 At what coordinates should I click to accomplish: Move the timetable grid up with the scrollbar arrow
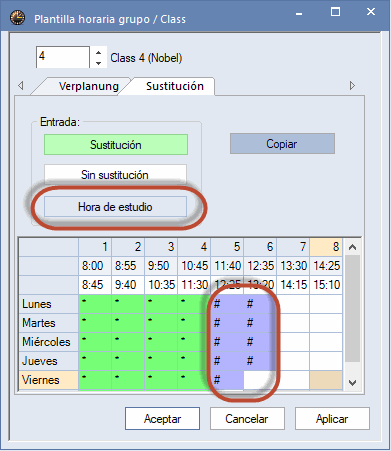pyautogui.click(x=352, y=247)
